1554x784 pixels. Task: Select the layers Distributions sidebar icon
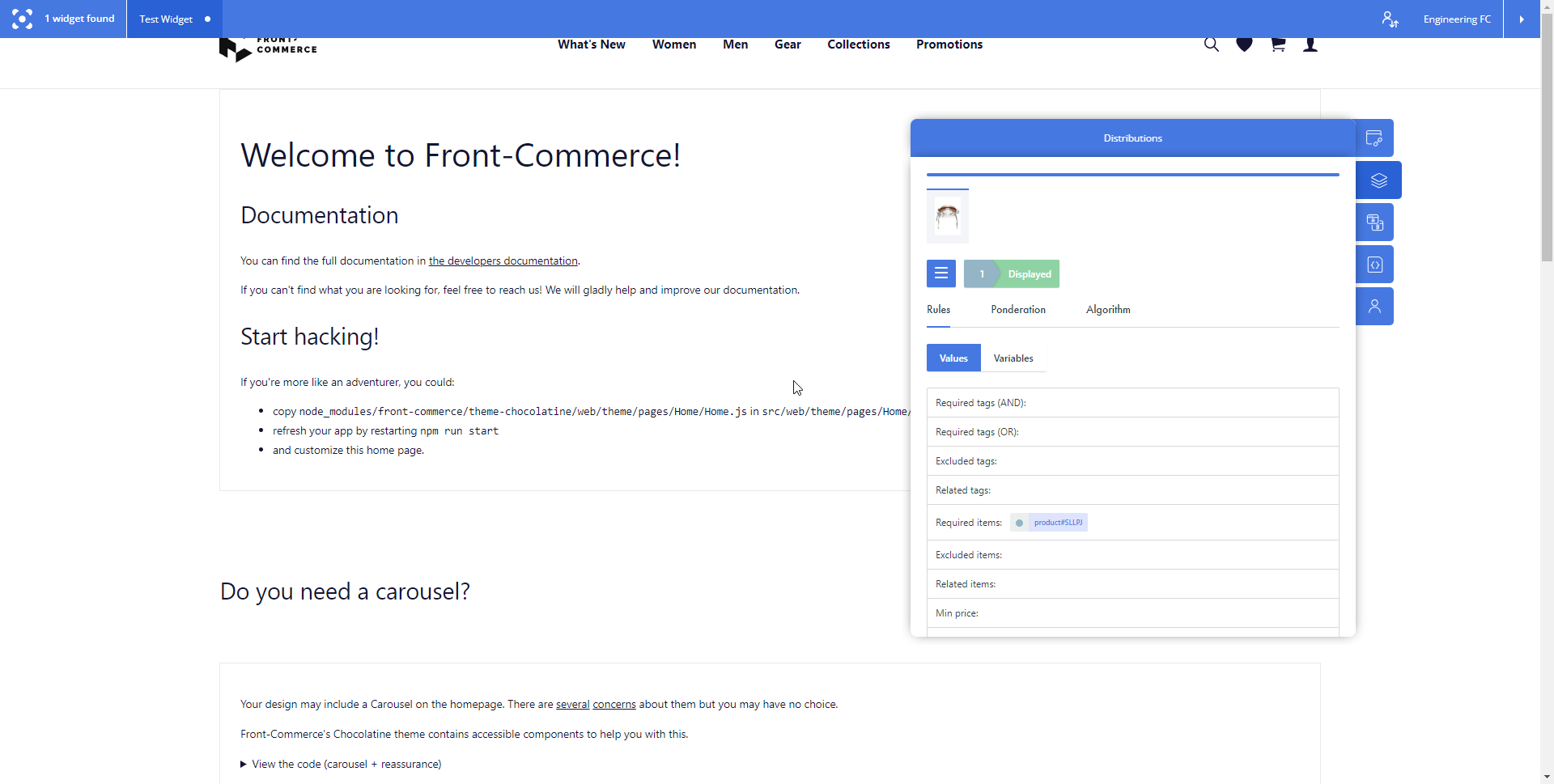coord(1378,180)
